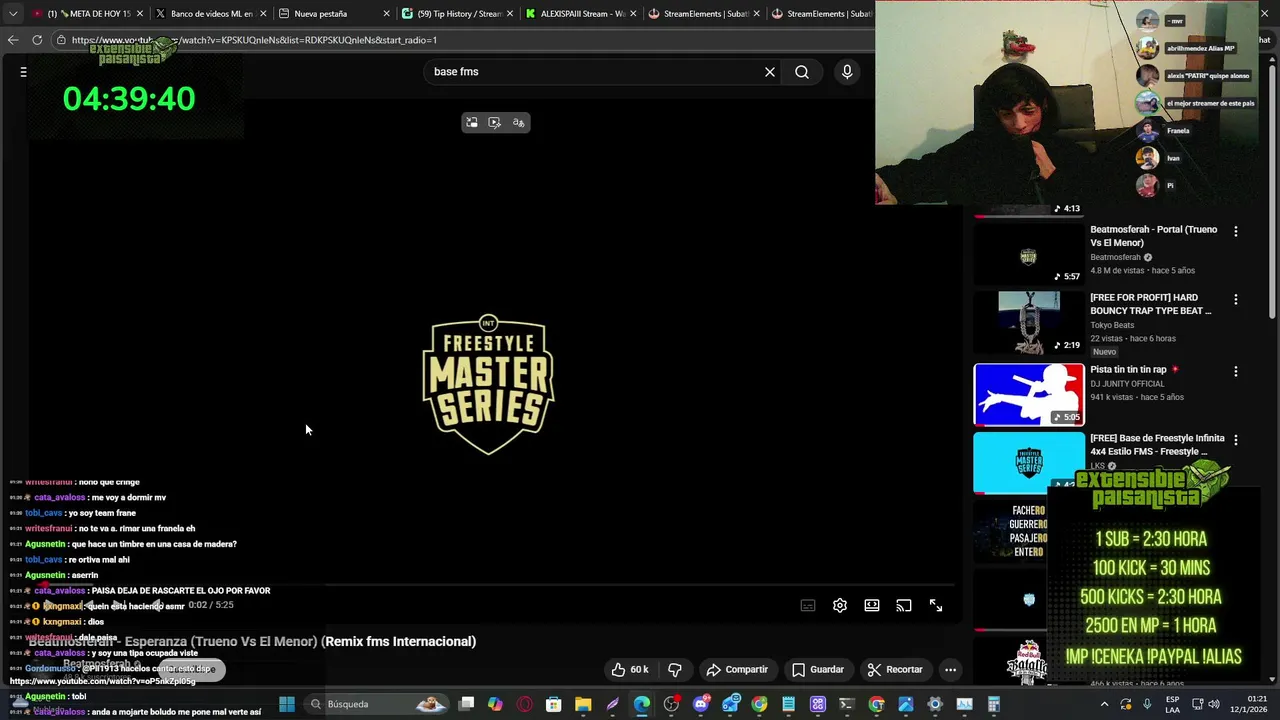Open File Explorer from the taskbar
Viewport: 1280px width, 720px height.
583,704
